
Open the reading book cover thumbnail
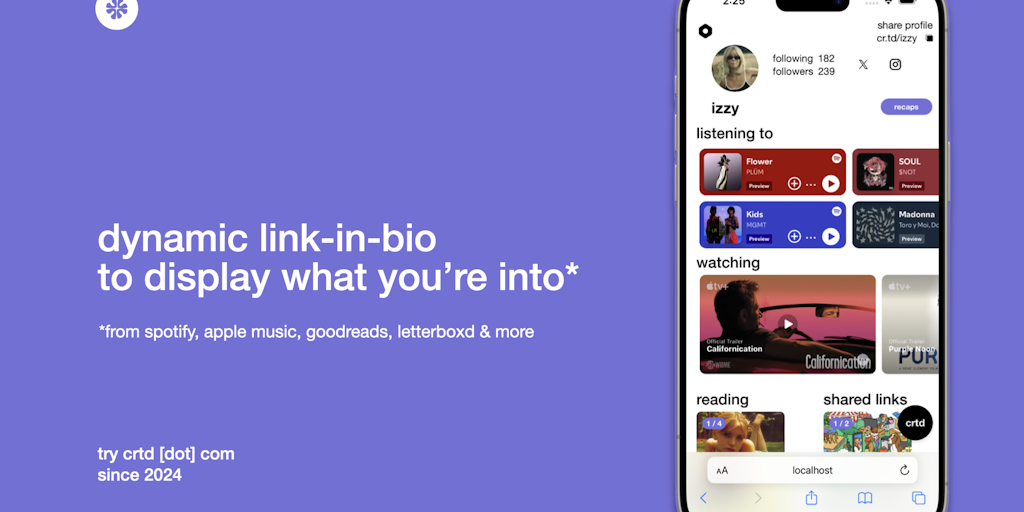pyautogui.click(x=741, y=432)
